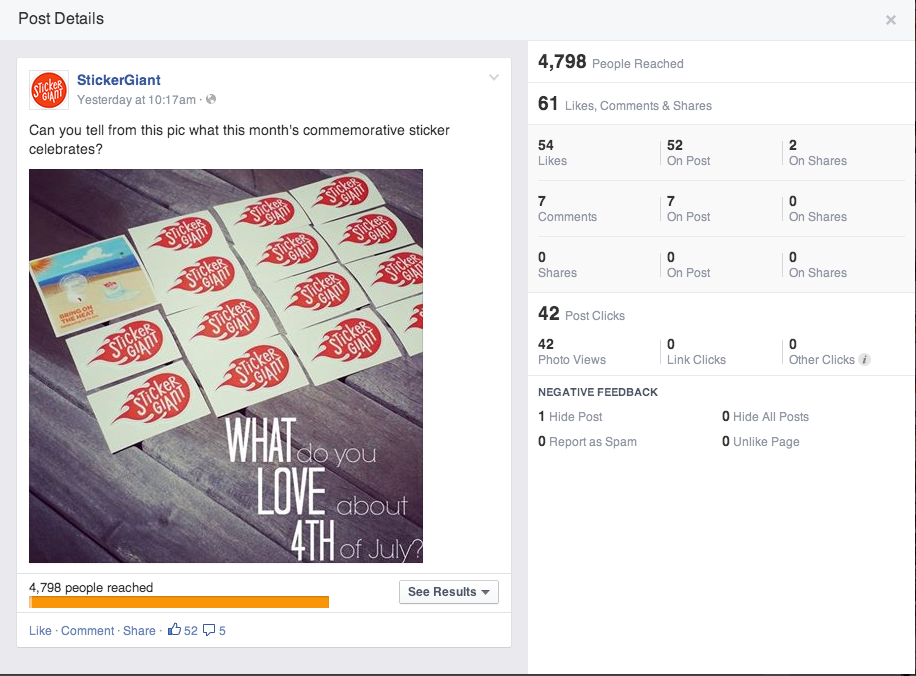Click the info icon beside Other Clicks

(x=864, y=360)
